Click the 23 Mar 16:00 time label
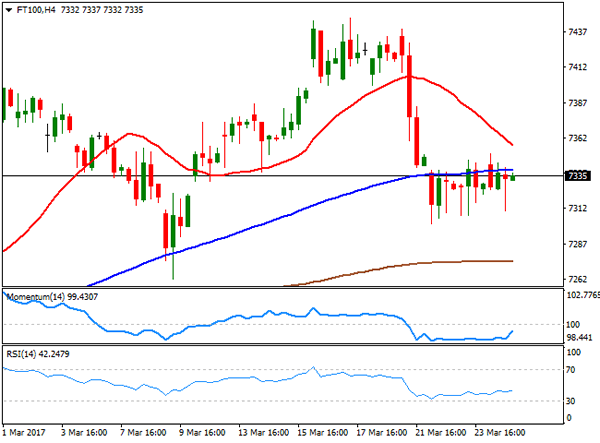The image size is (600, 443). click(x=499, y=433)
